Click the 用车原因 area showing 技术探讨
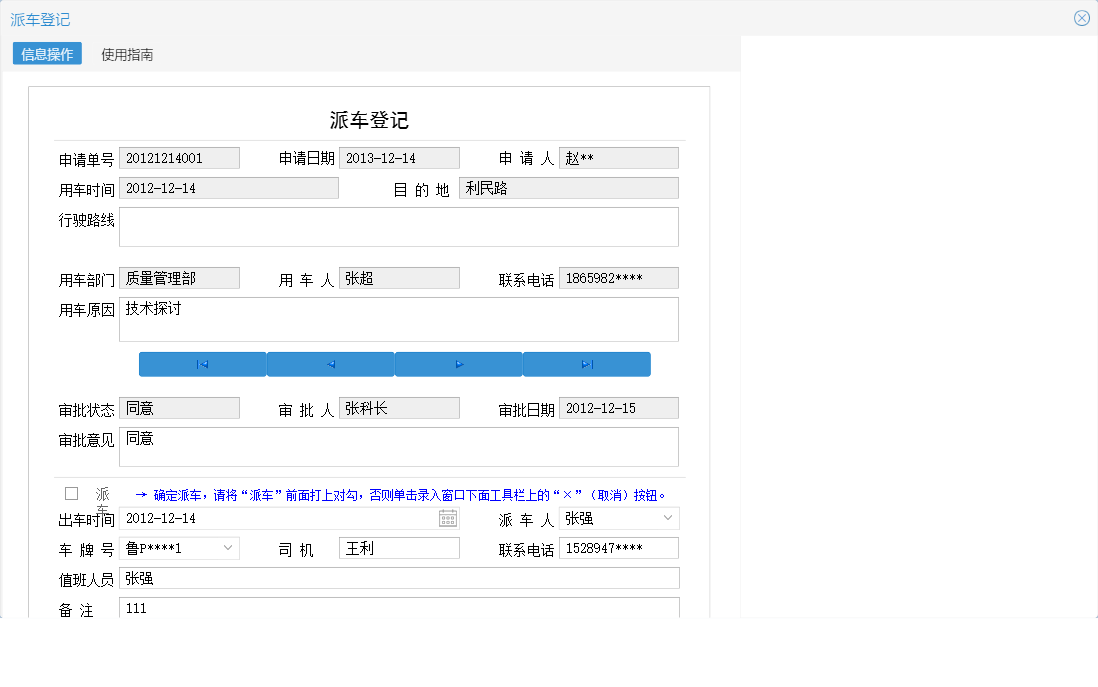The width and height of the screenshot is (1098, 687). 398,319
